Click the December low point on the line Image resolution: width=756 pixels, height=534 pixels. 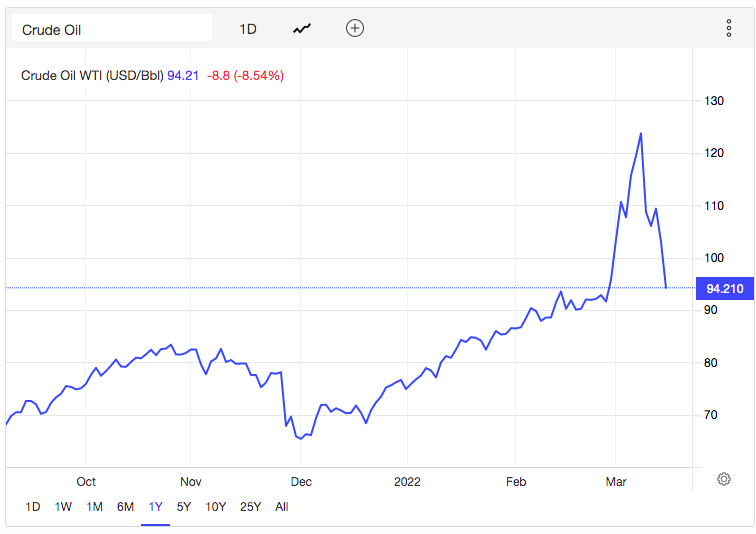(x=299, y=438)
